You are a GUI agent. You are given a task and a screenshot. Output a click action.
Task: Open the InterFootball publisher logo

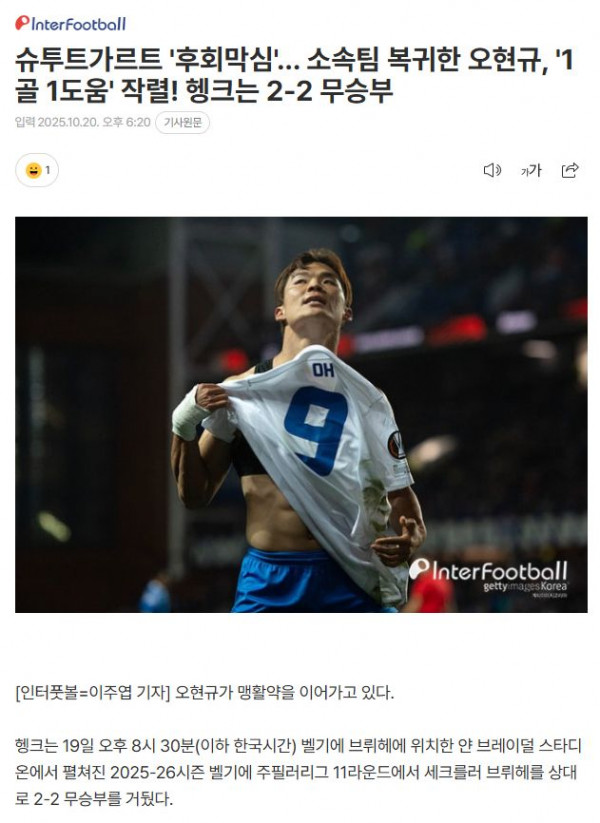tap(70, 24)
